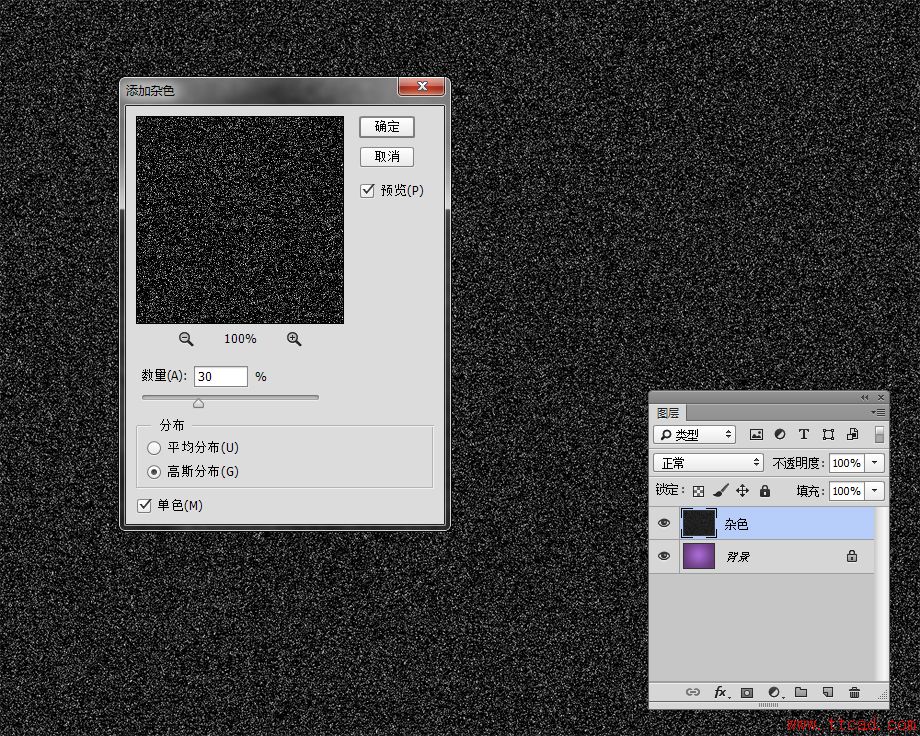Screen dimensions: 920x736
Task: Add a layer mask to the selected layer
Action: pos(747,692)
